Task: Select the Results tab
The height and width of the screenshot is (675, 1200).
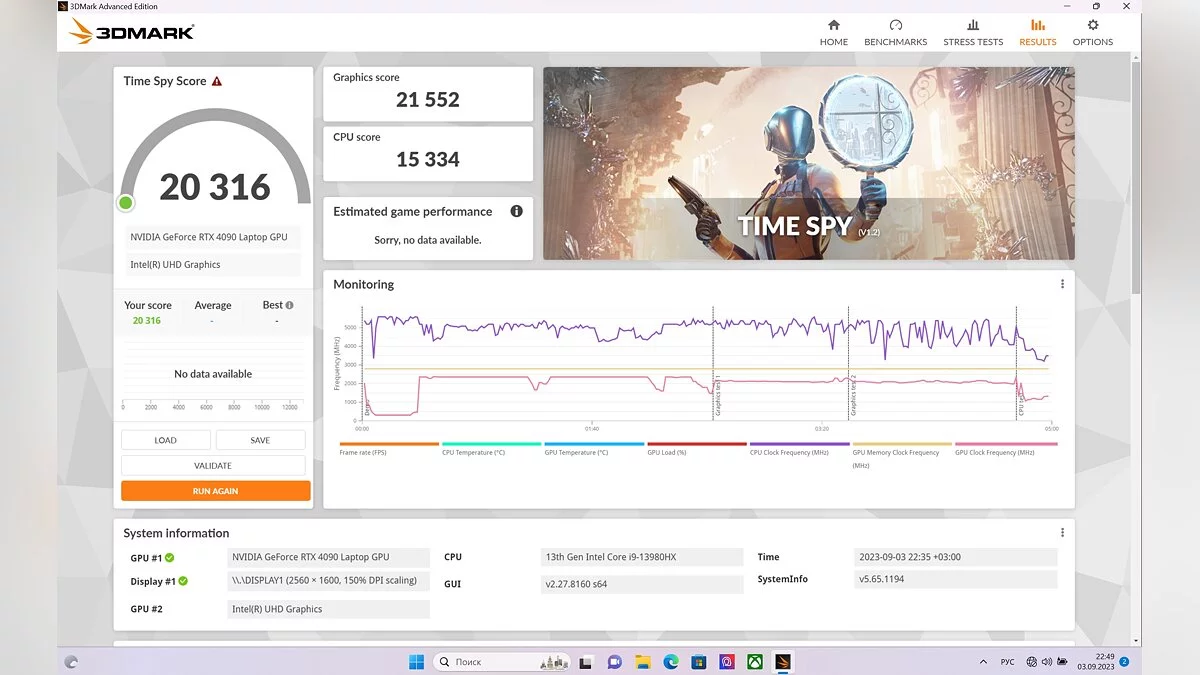Action: [1037, 32]
